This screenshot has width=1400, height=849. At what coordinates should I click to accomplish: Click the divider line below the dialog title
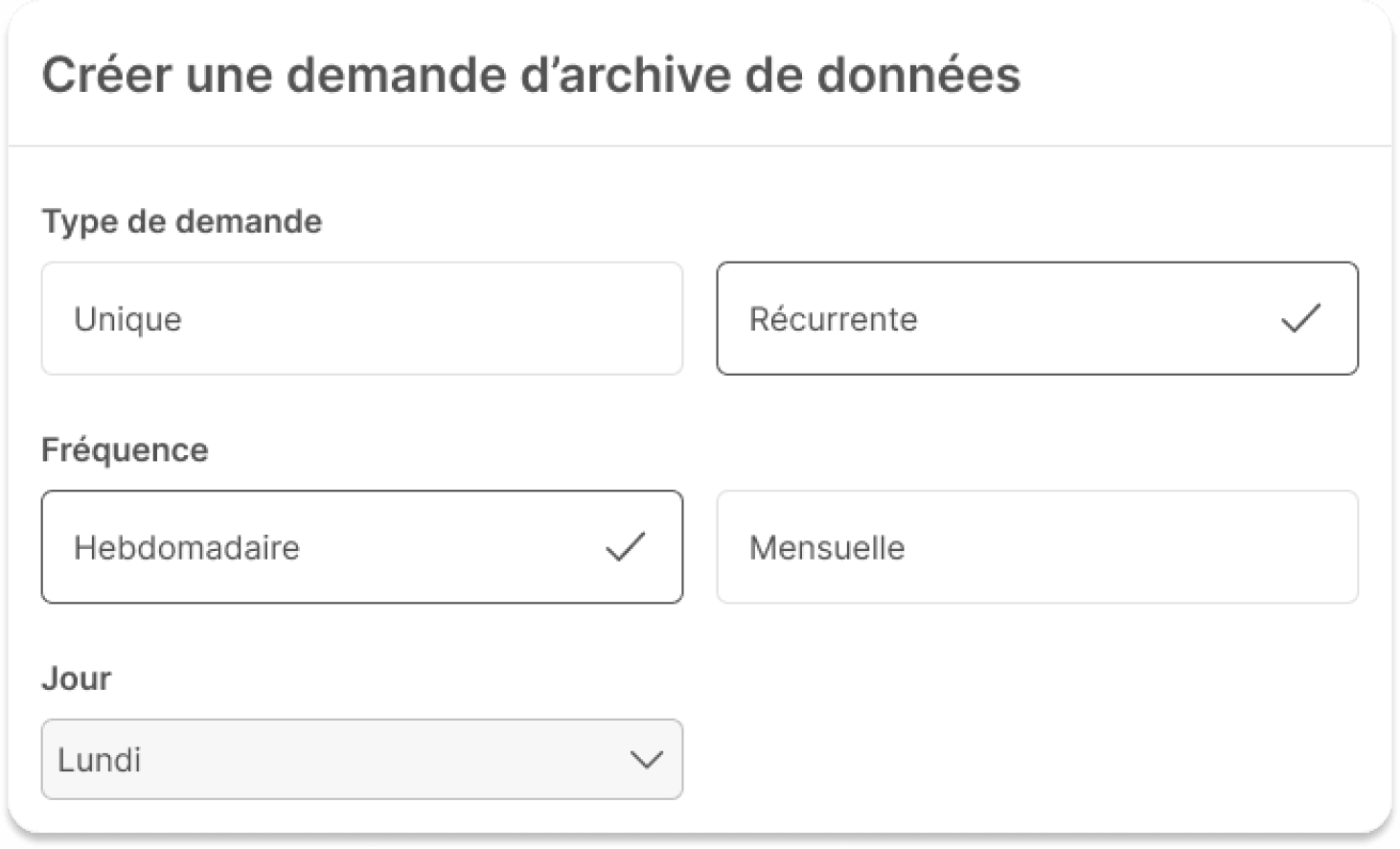[x=700, y=146]
